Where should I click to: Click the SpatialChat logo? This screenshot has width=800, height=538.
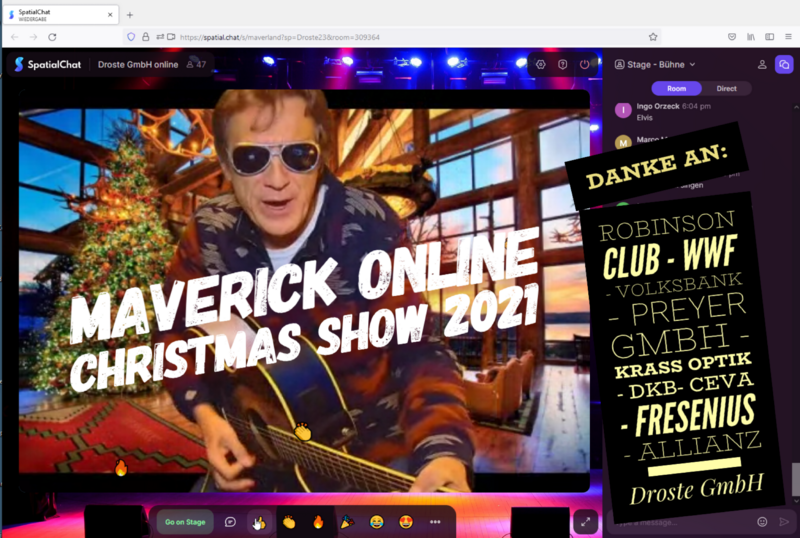point(47,64)
